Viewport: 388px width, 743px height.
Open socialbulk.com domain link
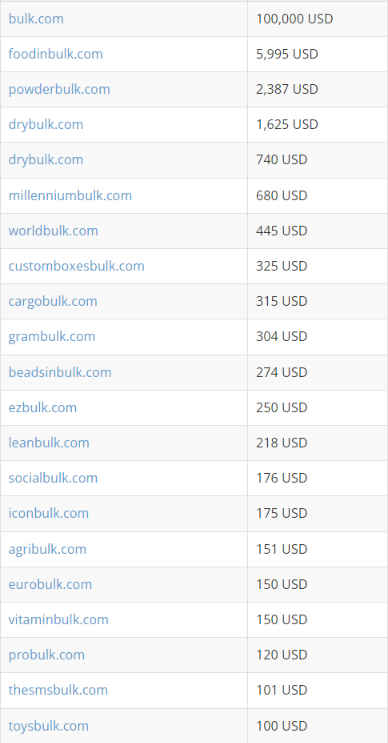(53, 478)
